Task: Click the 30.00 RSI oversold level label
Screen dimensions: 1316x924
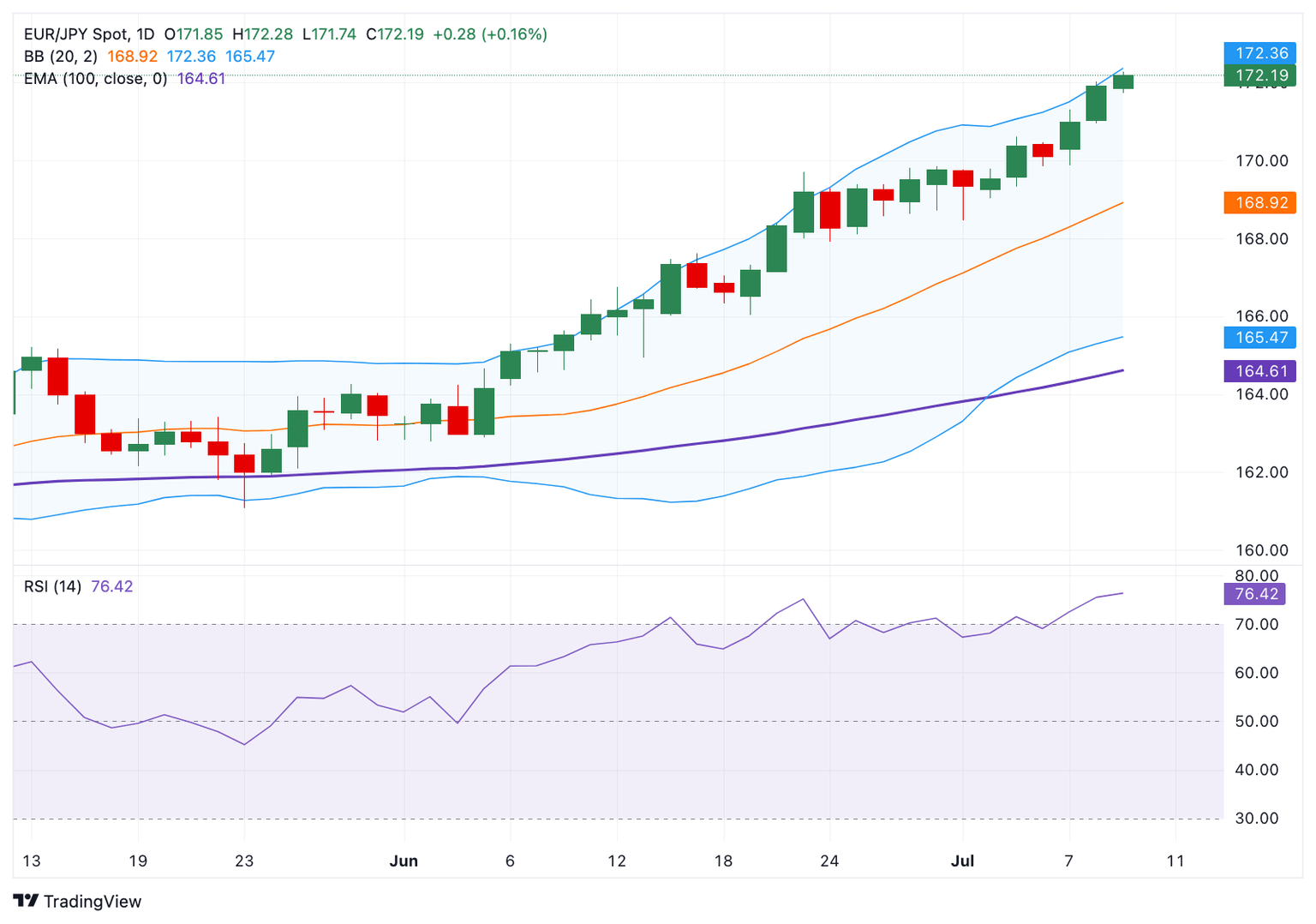Action: [x=1256, y=819]
